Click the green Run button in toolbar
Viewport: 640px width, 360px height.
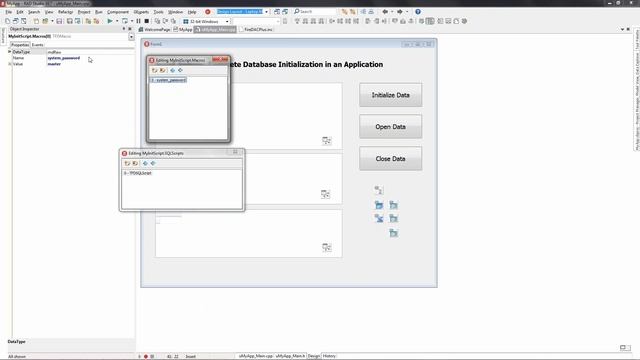click(x=110, y=21)
